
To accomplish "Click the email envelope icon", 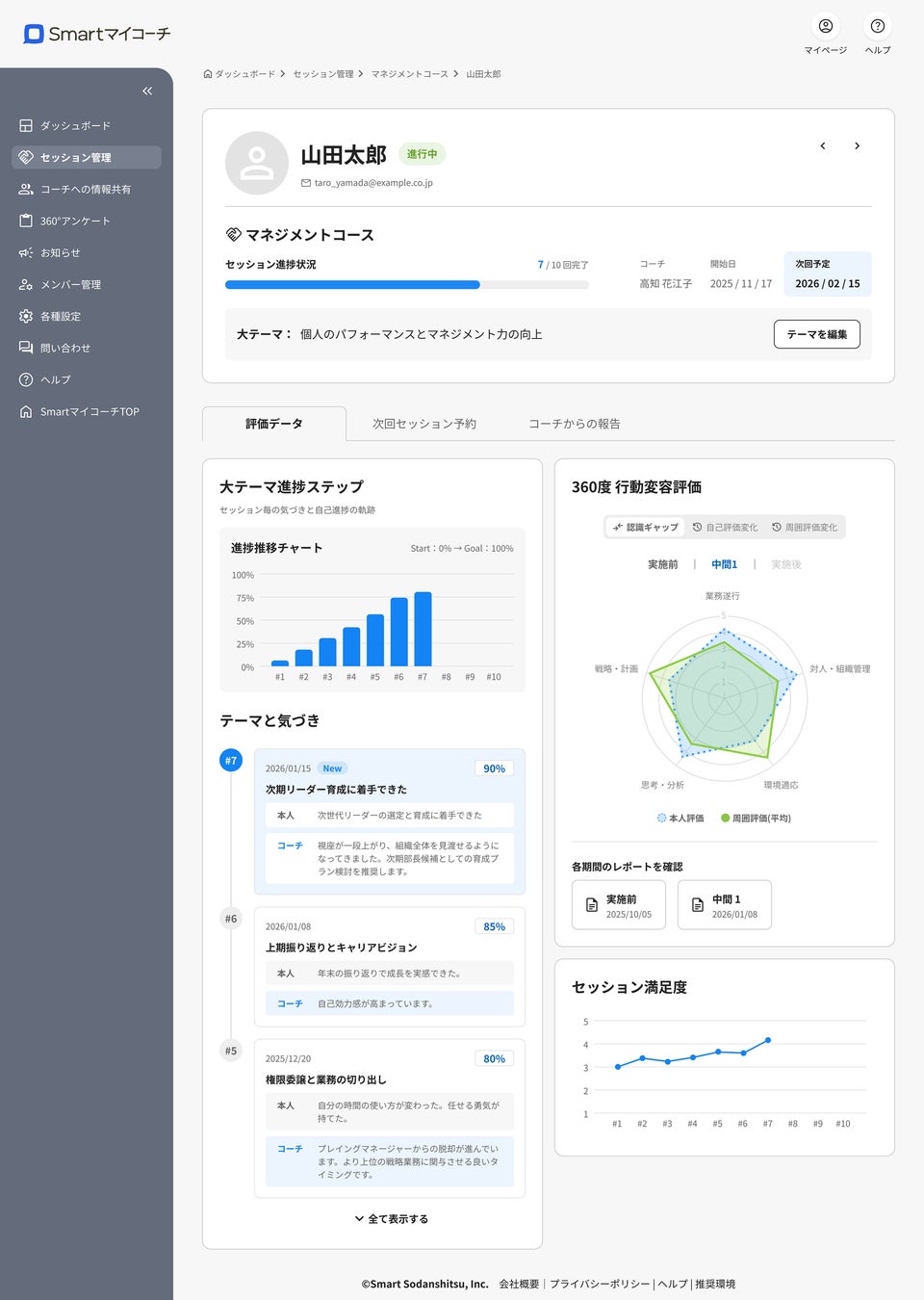I will [x=306, y=183].
